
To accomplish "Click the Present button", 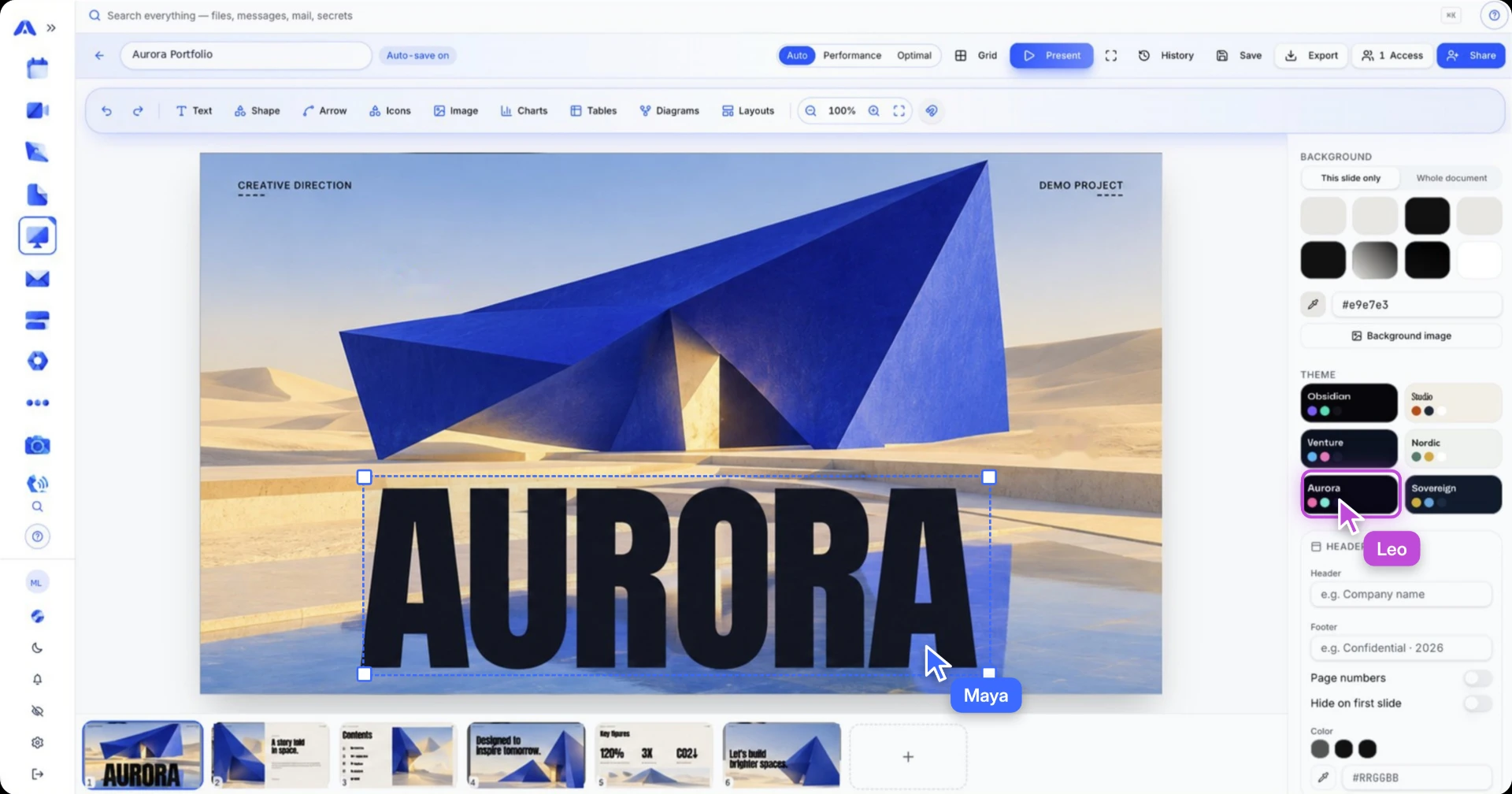I will (x=1051, y=55).
